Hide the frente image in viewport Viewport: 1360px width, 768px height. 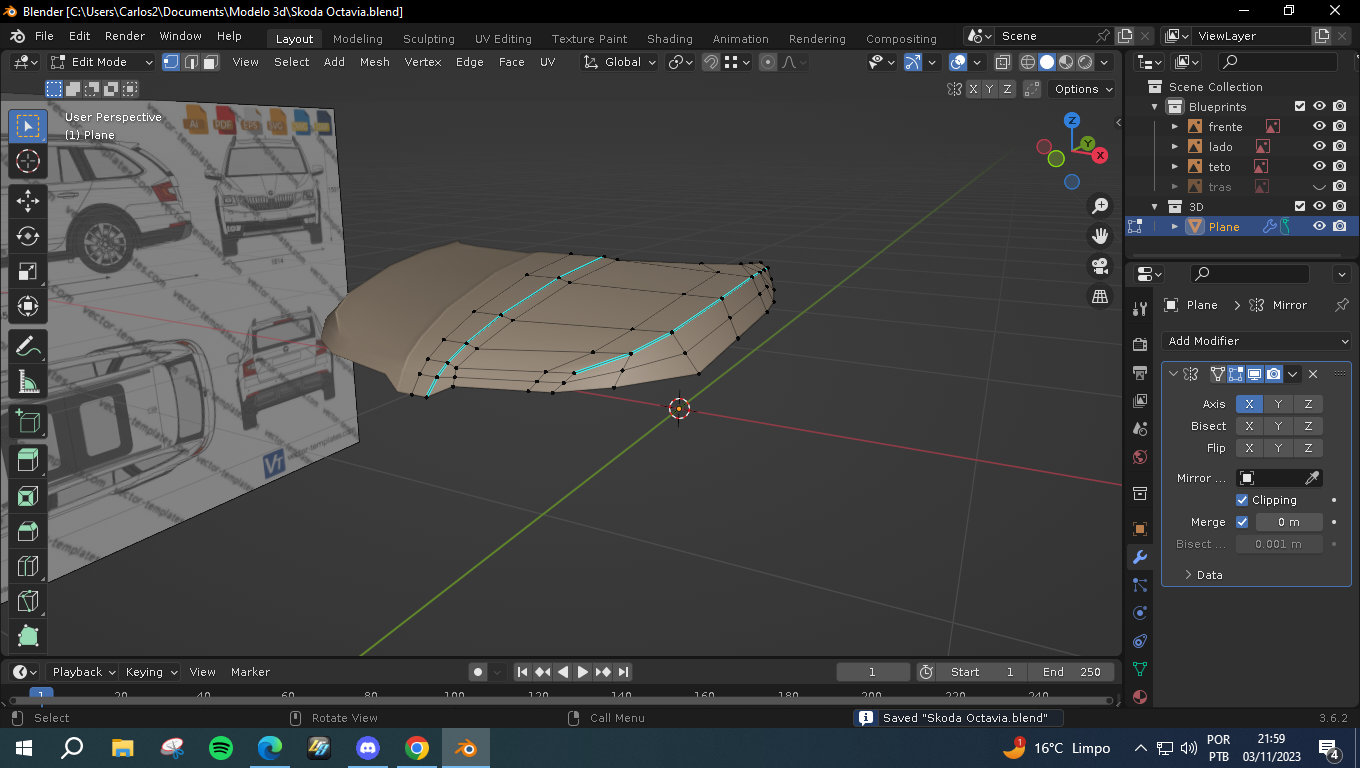pos(1319,127)
